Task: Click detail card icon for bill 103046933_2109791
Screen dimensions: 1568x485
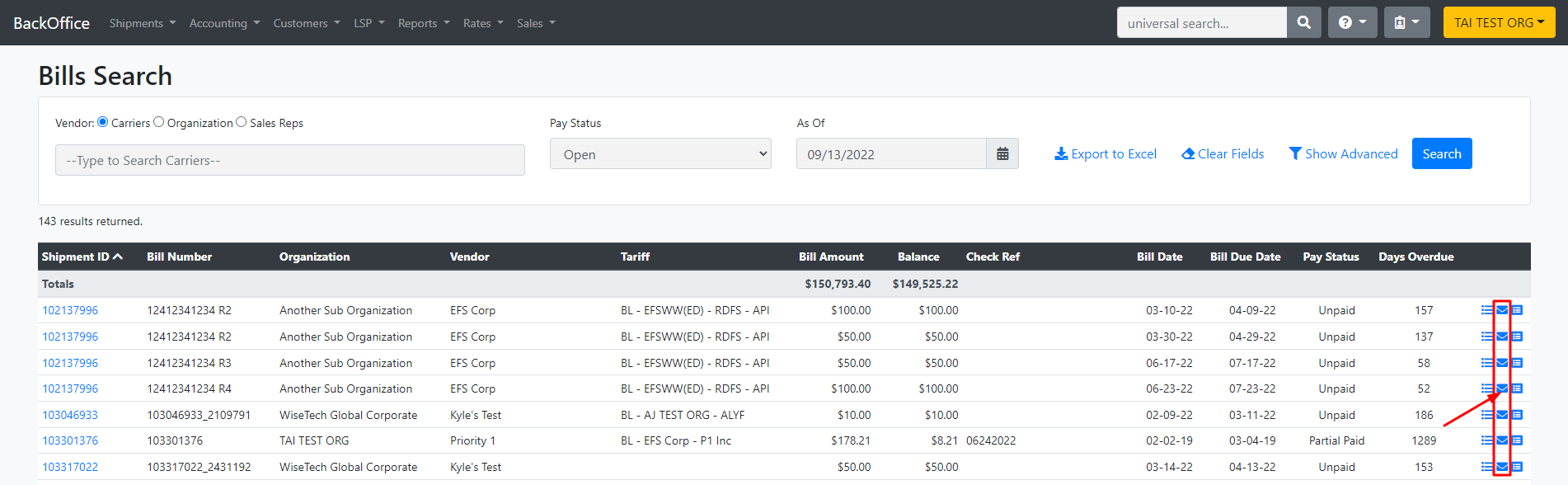Action: pyautogui.click(x=1517, y=415)
